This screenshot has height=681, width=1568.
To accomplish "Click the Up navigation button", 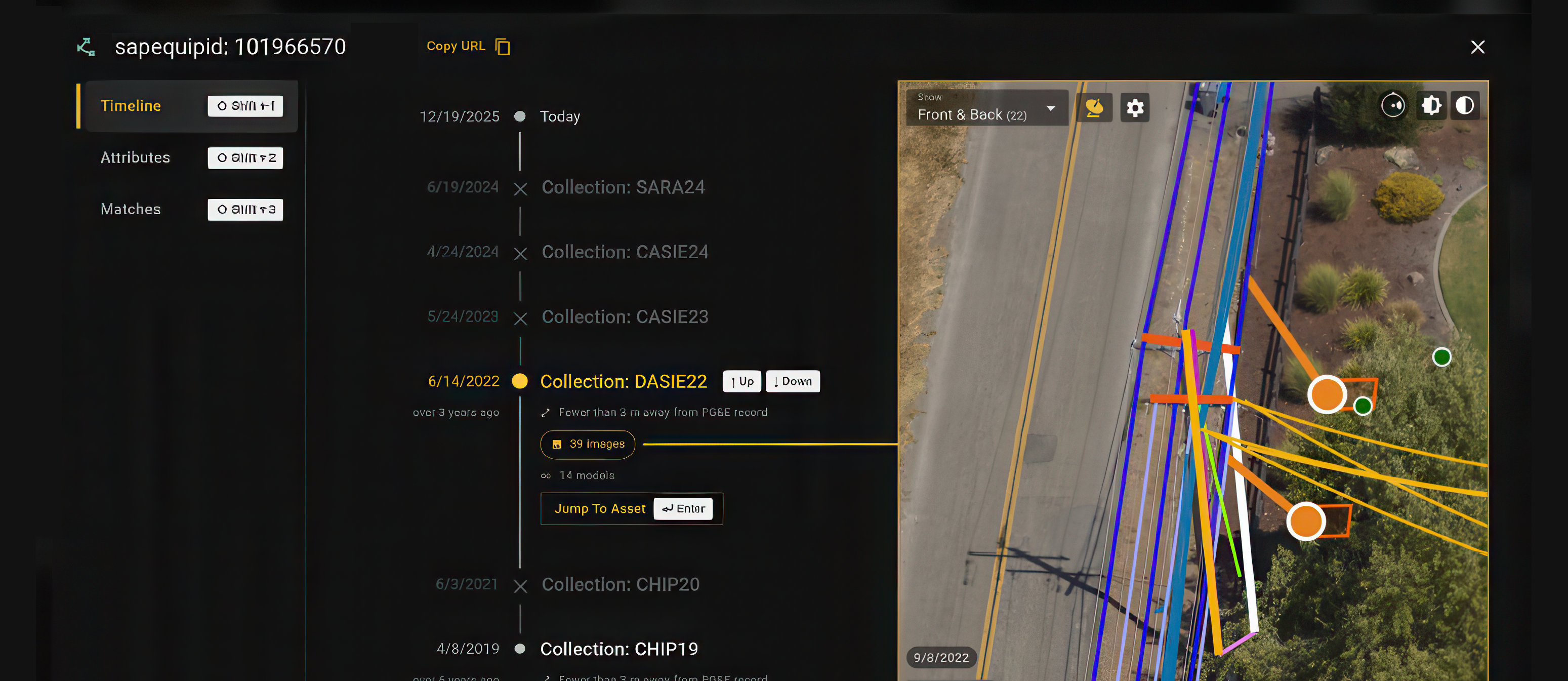I will pos(741,381).
